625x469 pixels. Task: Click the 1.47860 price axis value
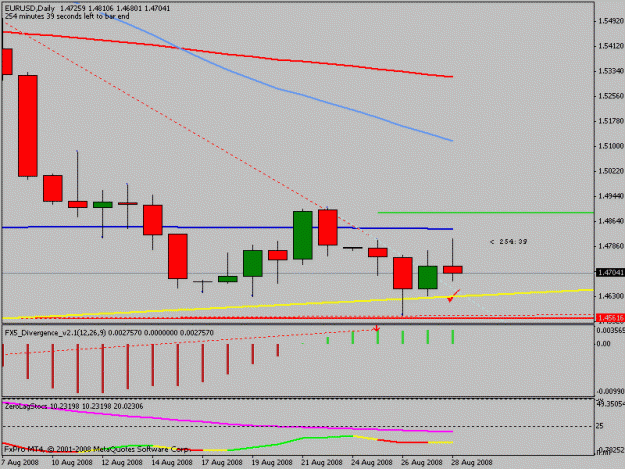pos(611,246)
